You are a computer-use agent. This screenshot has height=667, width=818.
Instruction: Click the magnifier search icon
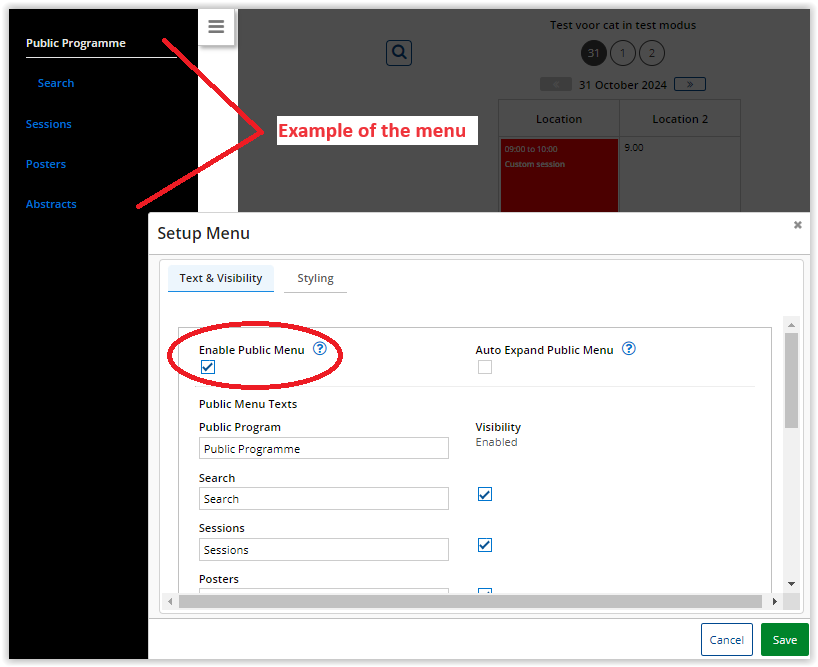tap(398, 53)
